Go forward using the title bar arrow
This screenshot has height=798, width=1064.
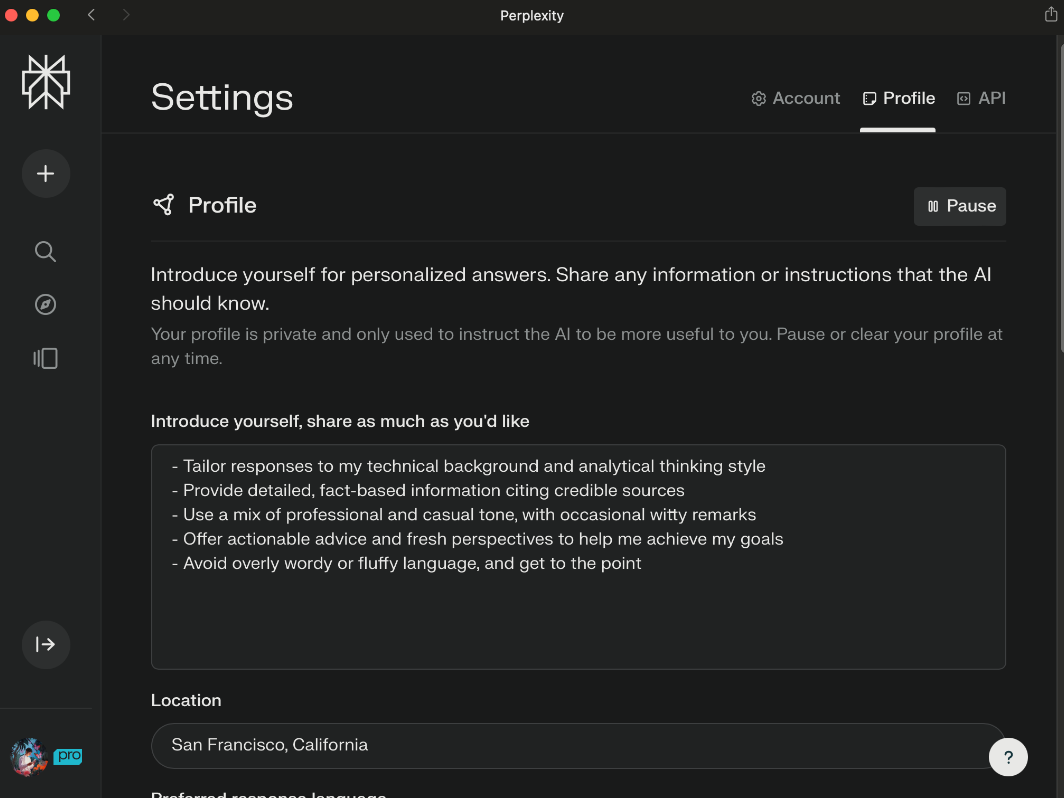126,15
